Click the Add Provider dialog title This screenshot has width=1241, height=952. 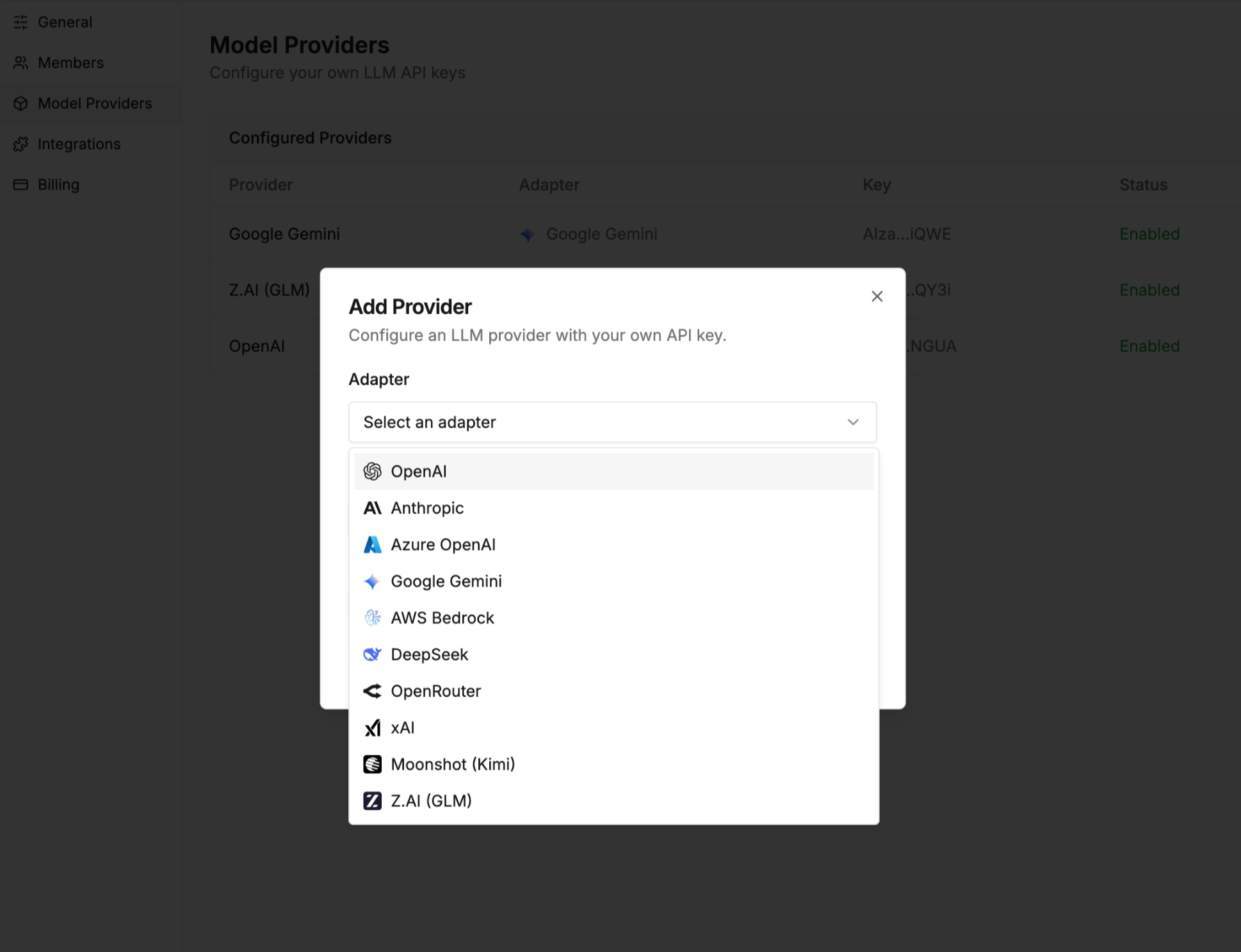[x=410, y=307]
